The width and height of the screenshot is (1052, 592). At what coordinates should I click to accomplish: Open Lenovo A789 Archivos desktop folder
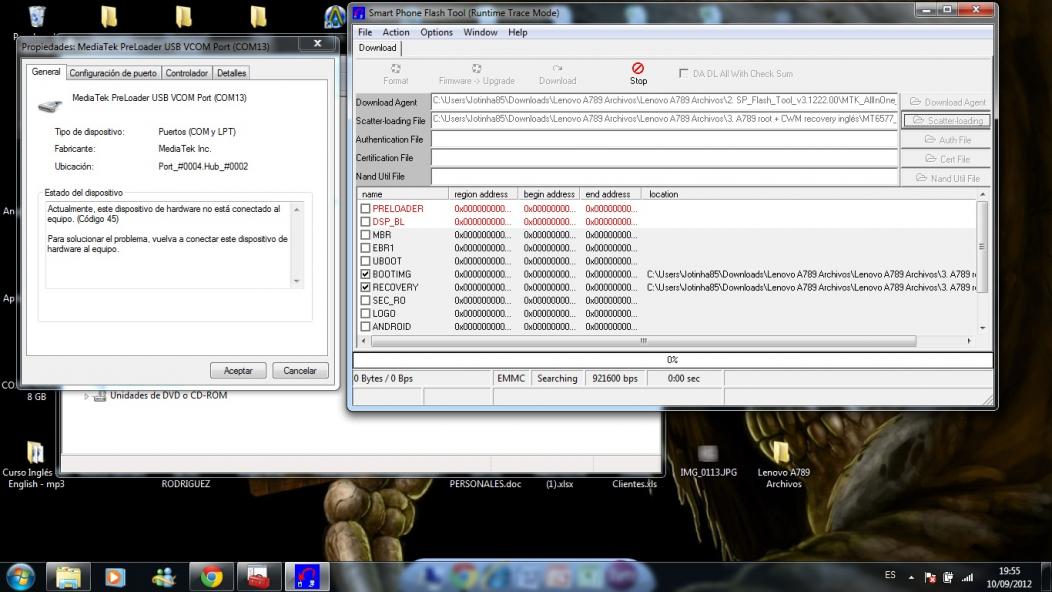783,465
